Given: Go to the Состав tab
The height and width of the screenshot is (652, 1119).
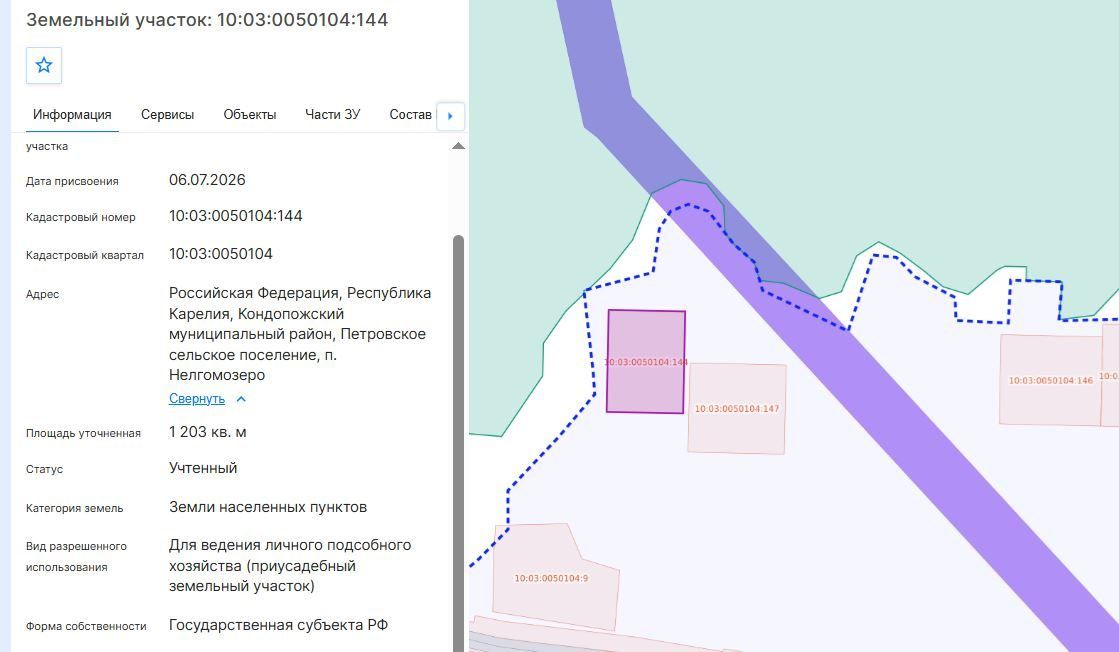Looking at the screenshot, I should click(410, 114).
